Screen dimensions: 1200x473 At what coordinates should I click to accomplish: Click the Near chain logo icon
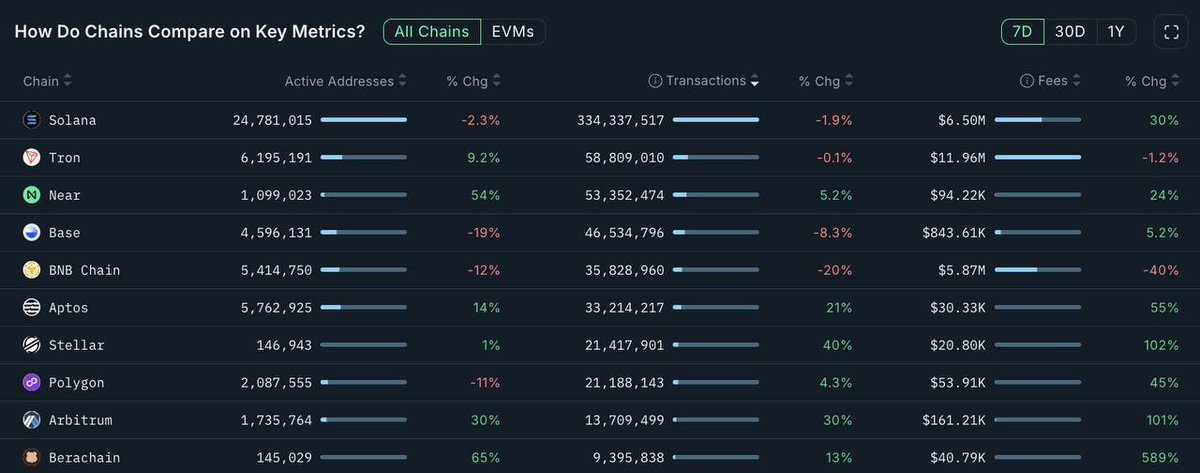tap(31, 195)
